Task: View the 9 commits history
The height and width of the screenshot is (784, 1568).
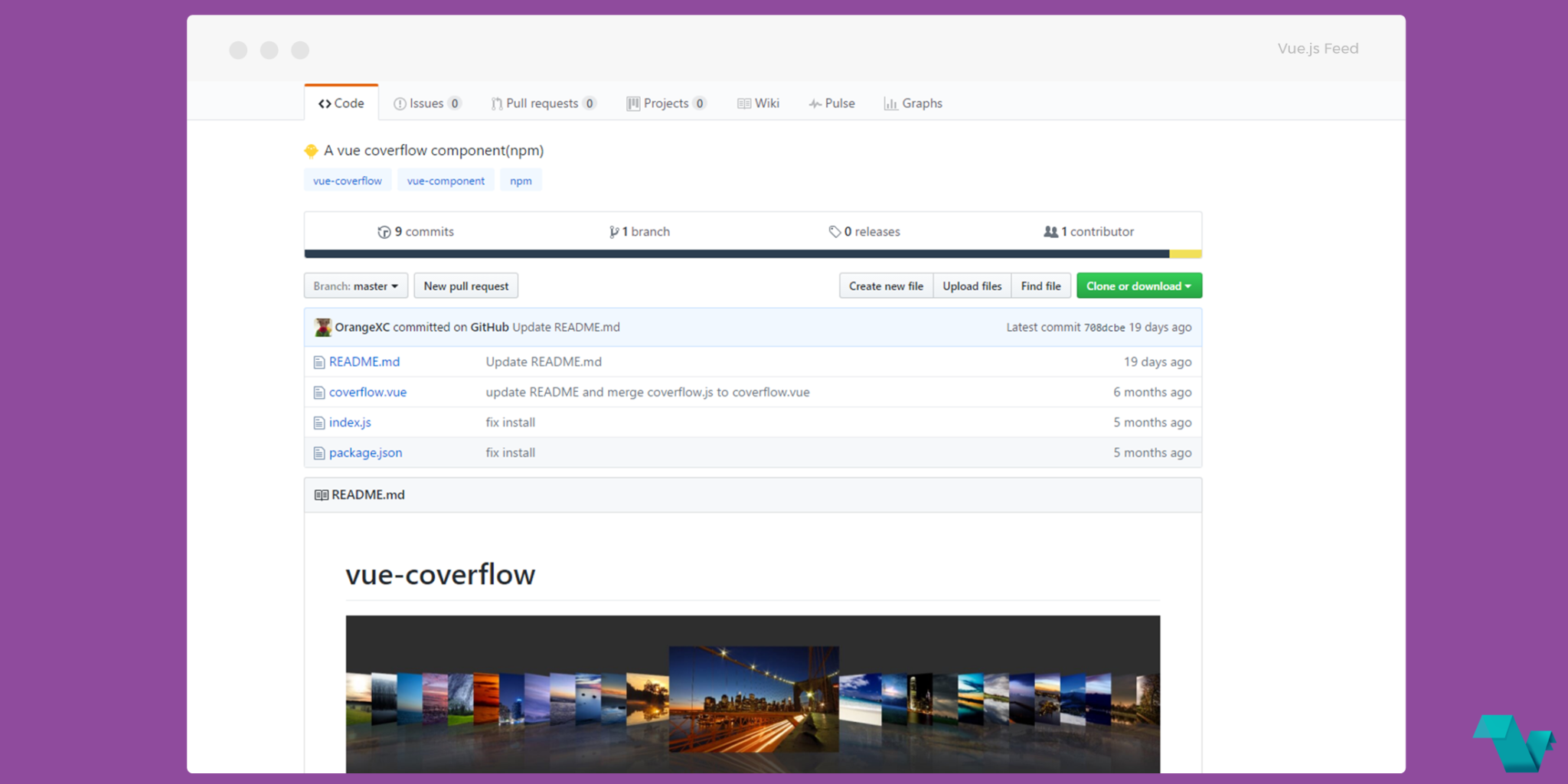Action: click(x=416, y=231)
